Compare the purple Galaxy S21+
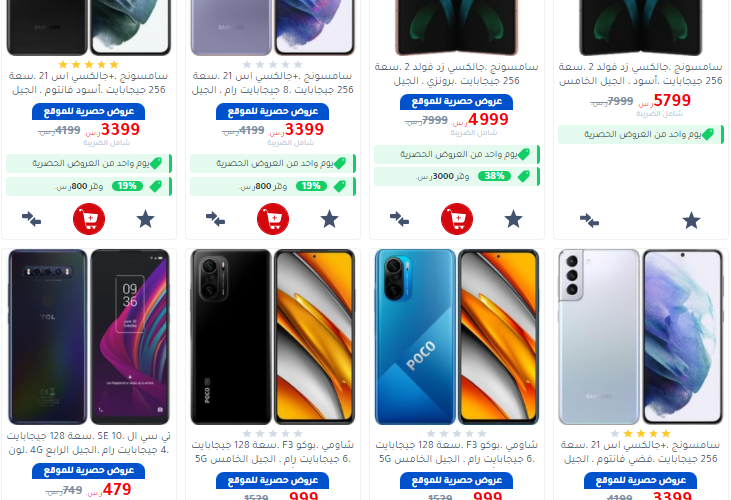731x500 pixels. click(215, 219)
